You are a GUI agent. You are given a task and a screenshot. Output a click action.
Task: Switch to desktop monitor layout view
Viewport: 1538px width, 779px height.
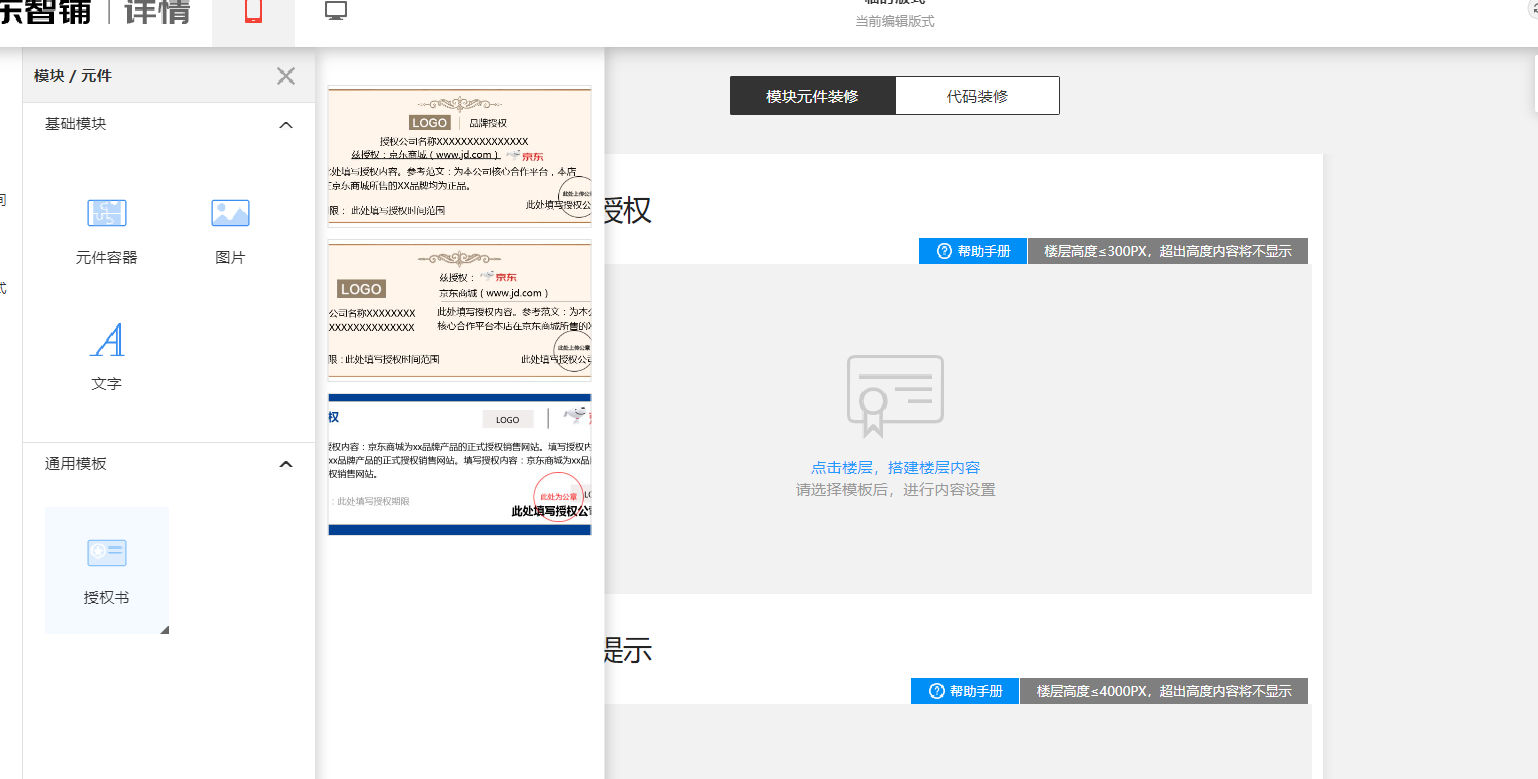(336, 12)
